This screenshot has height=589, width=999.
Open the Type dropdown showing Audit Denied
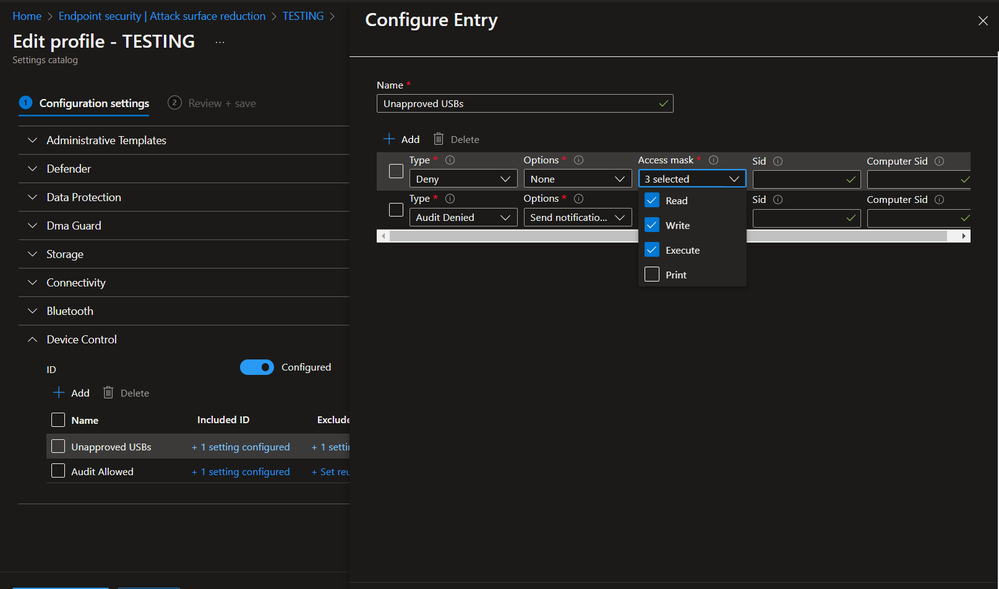(x=463, y=217)
